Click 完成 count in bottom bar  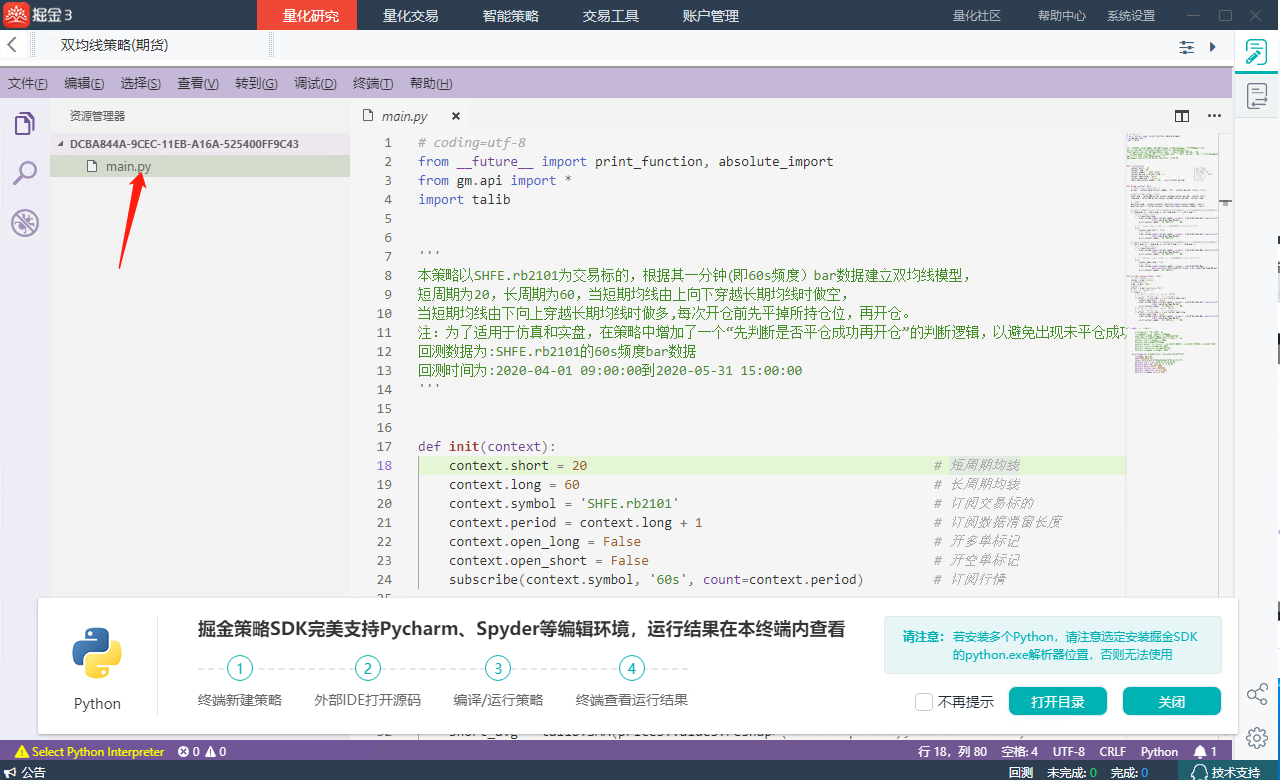[x=1129, y=772]
